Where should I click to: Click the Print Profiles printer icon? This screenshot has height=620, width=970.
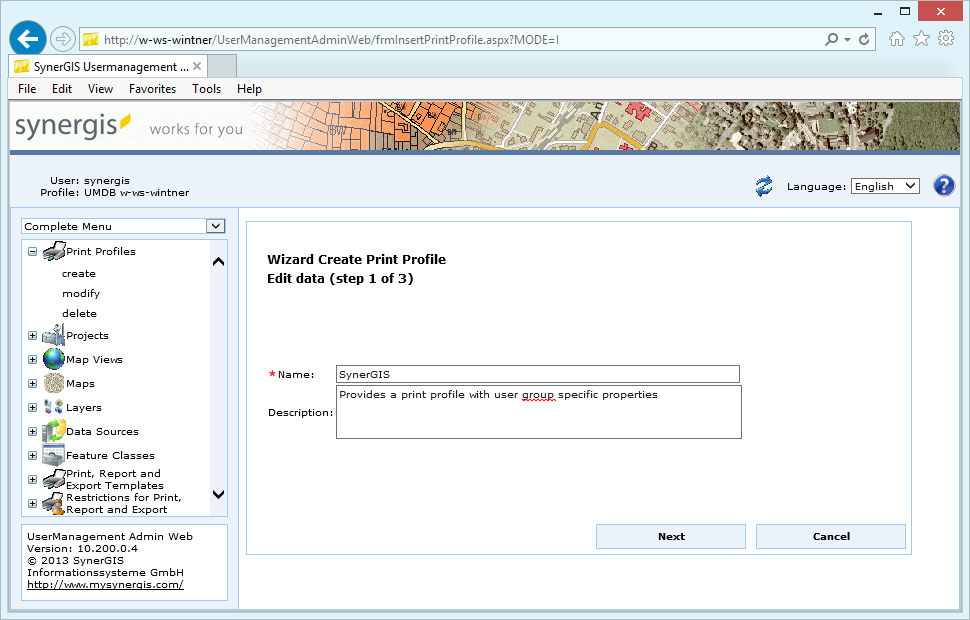pos(54,251)
